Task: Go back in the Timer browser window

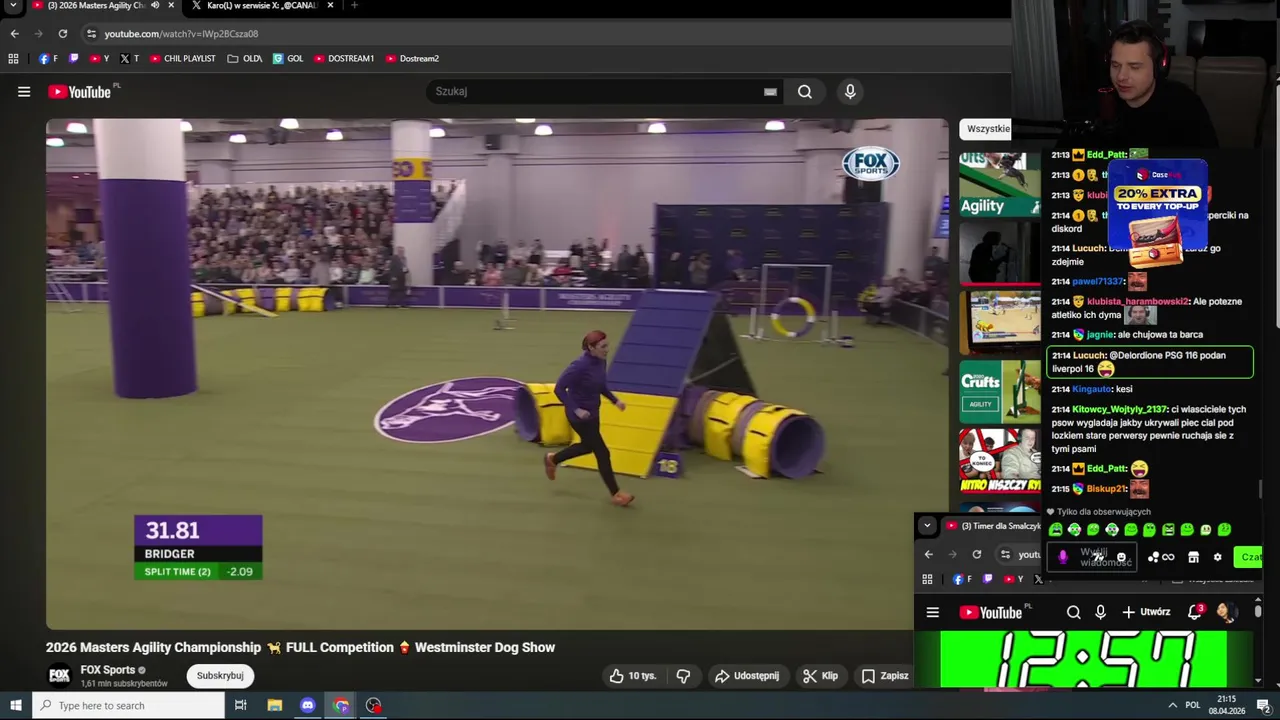Action: [928, 554]
